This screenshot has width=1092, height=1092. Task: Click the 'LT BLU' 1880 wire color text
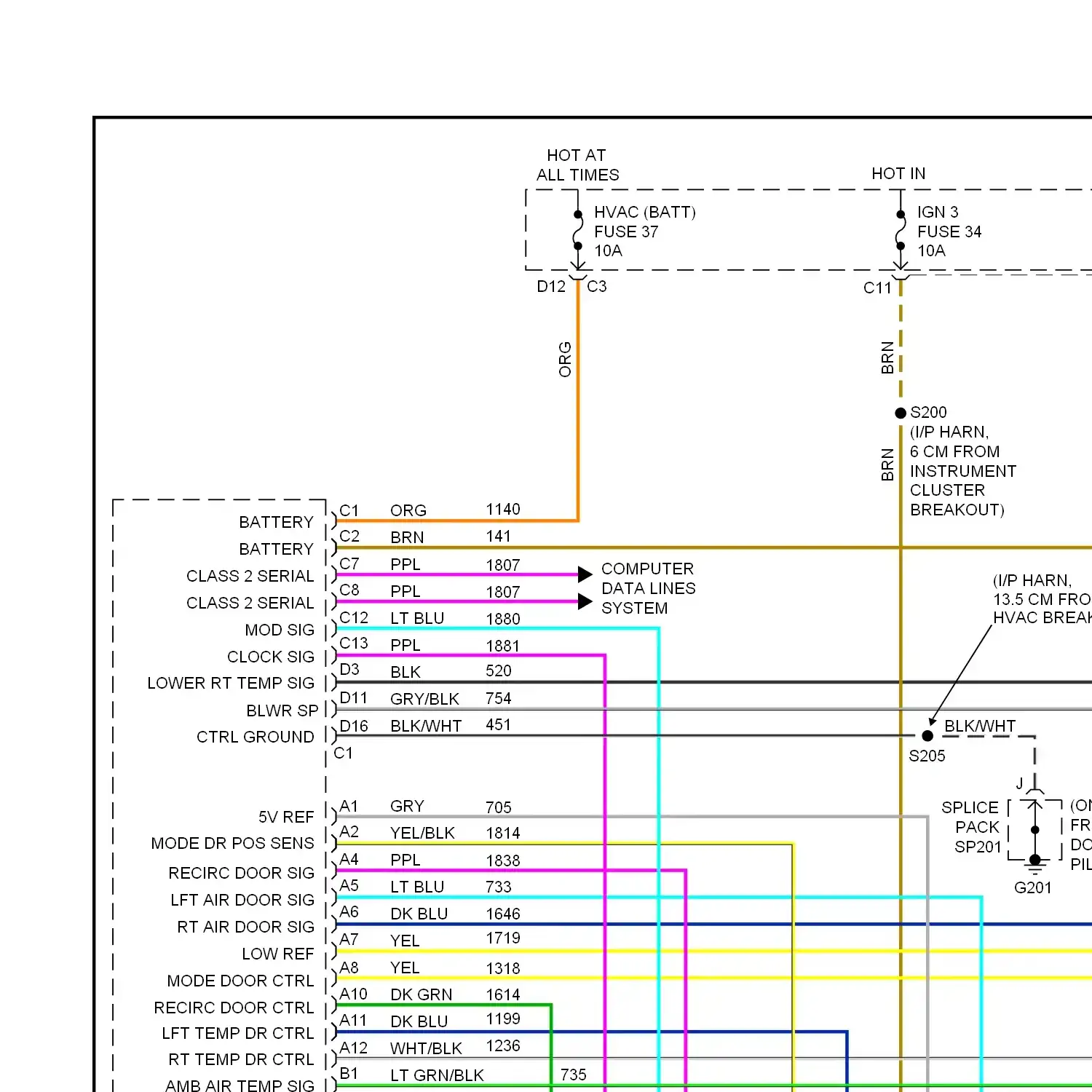click(417, 618)
